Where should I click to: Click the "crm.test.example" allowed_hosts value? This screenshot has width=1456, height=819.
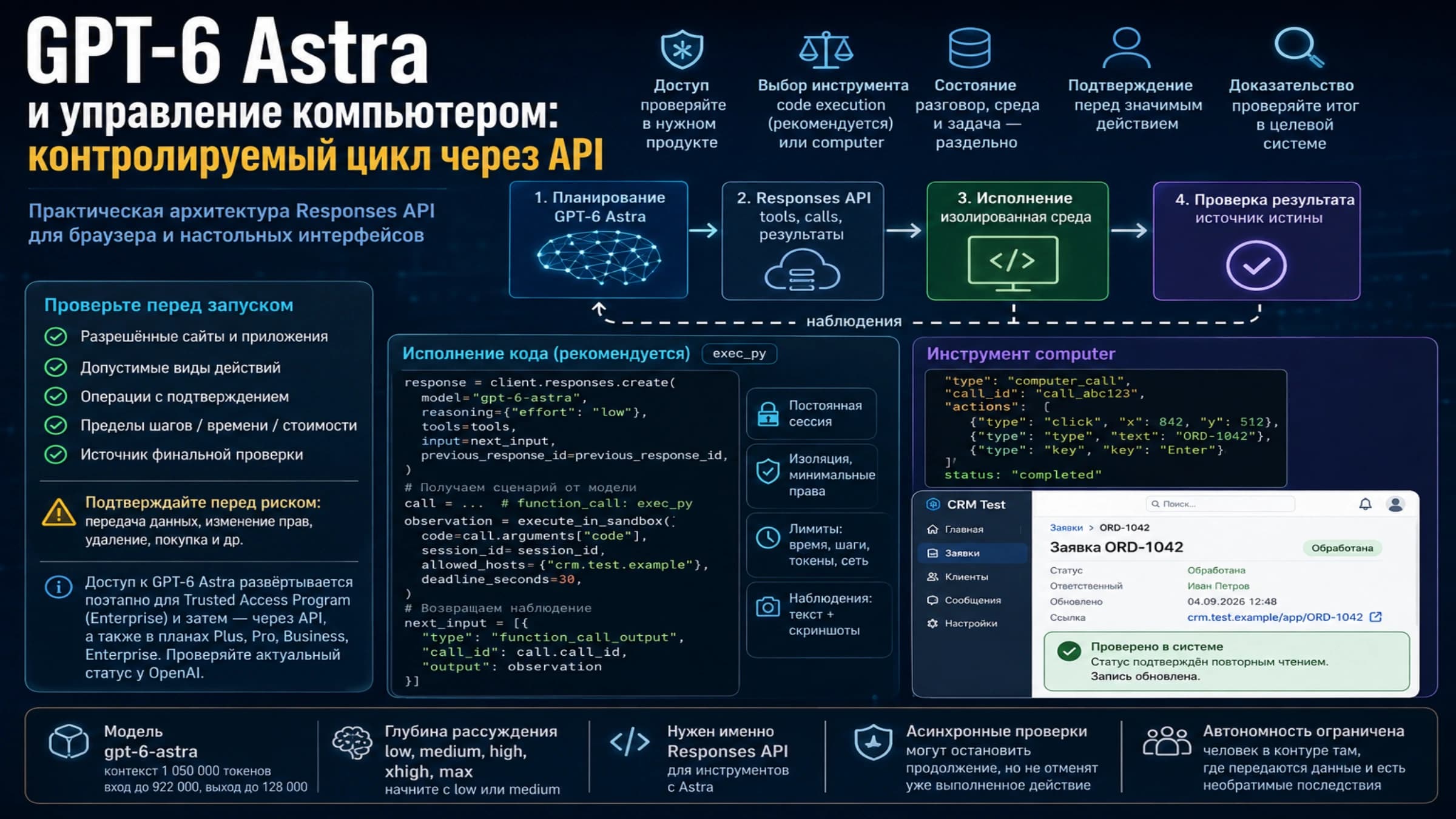point(619,565)
